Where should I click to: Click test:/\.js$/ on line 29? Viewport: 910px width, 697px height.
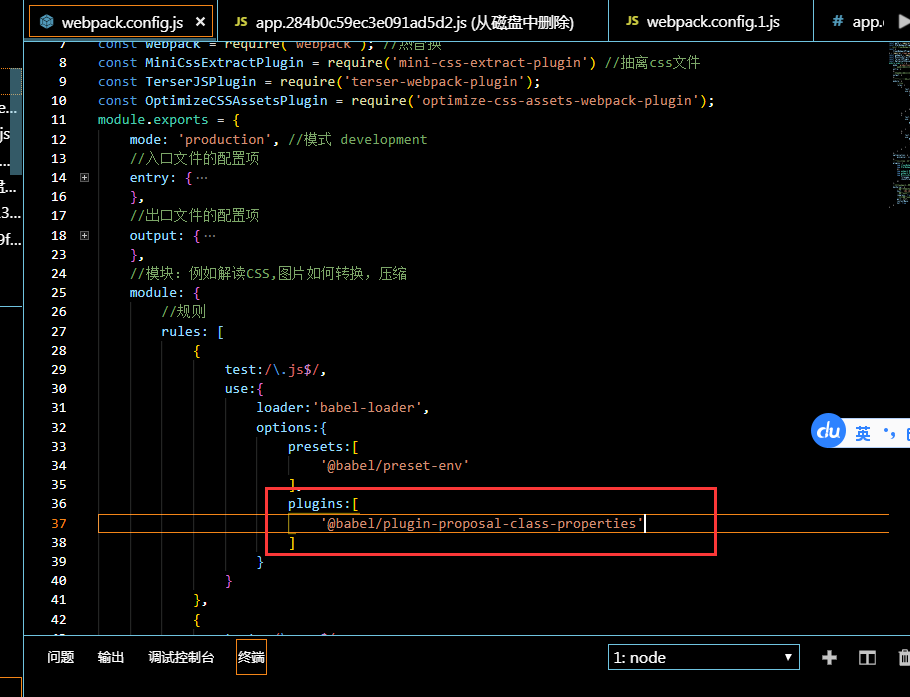272,370
